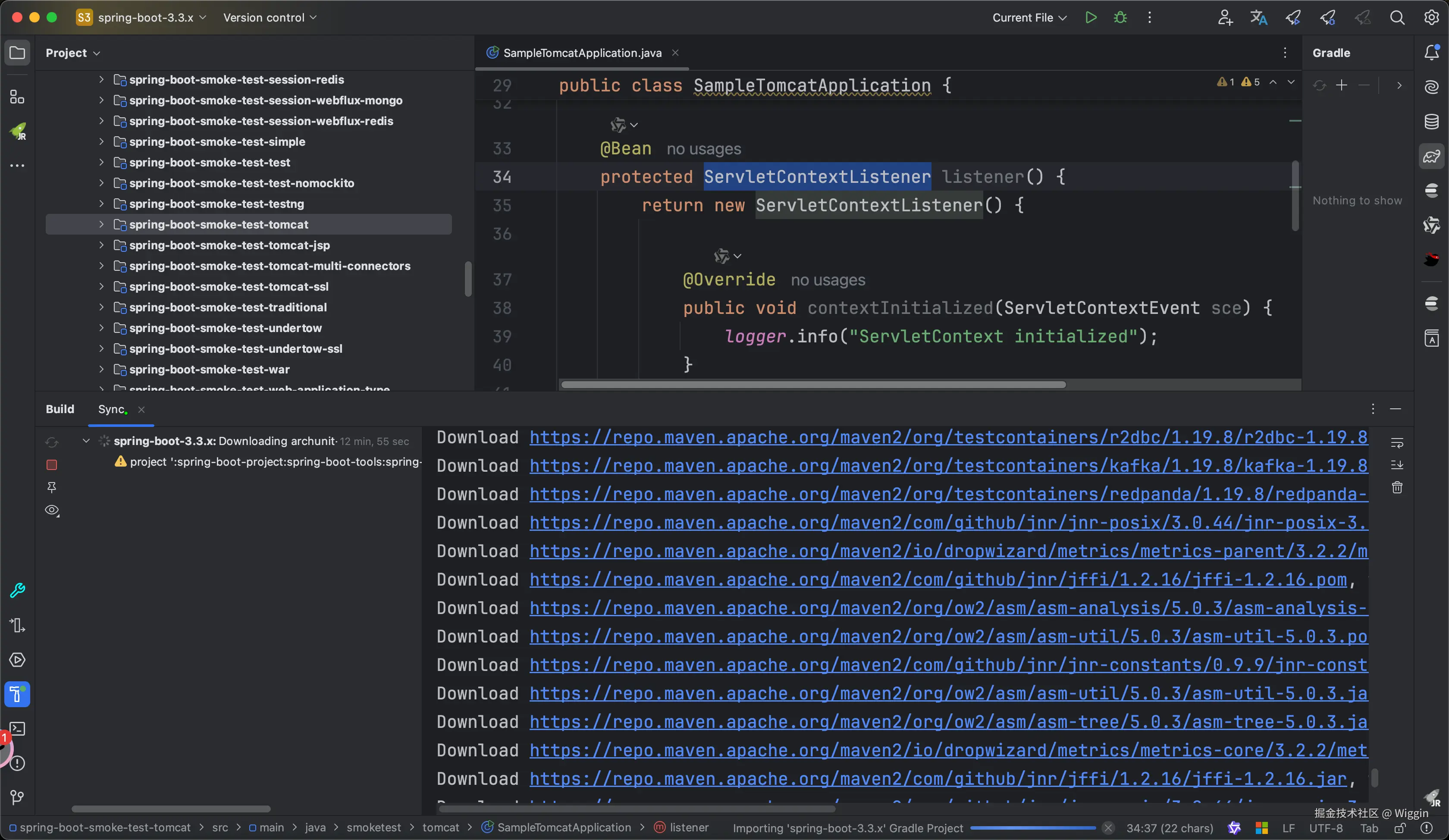Toggle the build view eye options
The image size is (1449, 840).
pyautogui.click(x=52, y=510)
